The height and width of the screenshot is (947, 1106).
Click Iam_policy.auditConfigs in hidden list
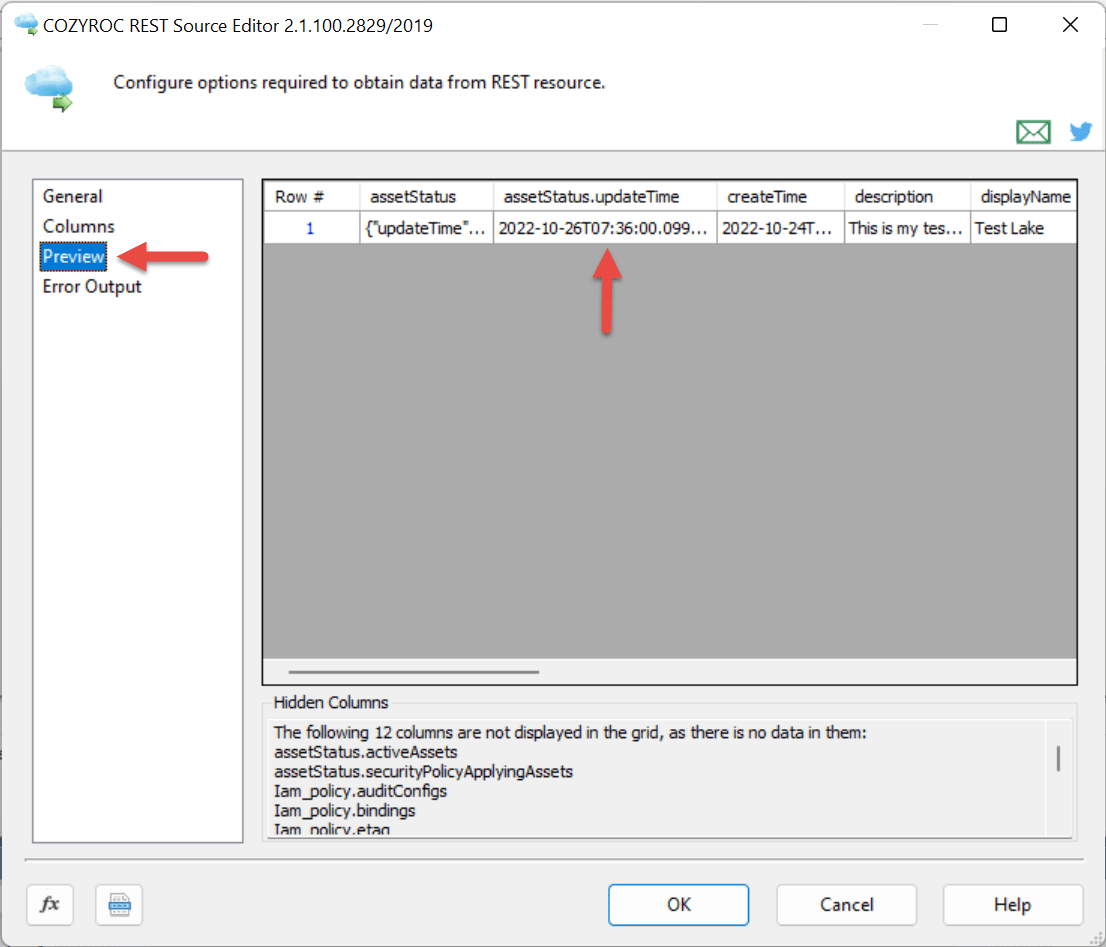point(360,791)
